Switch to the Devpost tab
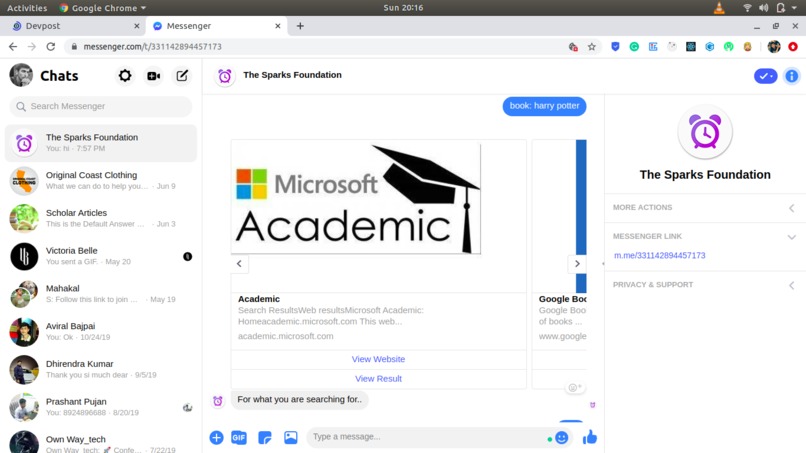806x453 pixels. pos(72,26)
